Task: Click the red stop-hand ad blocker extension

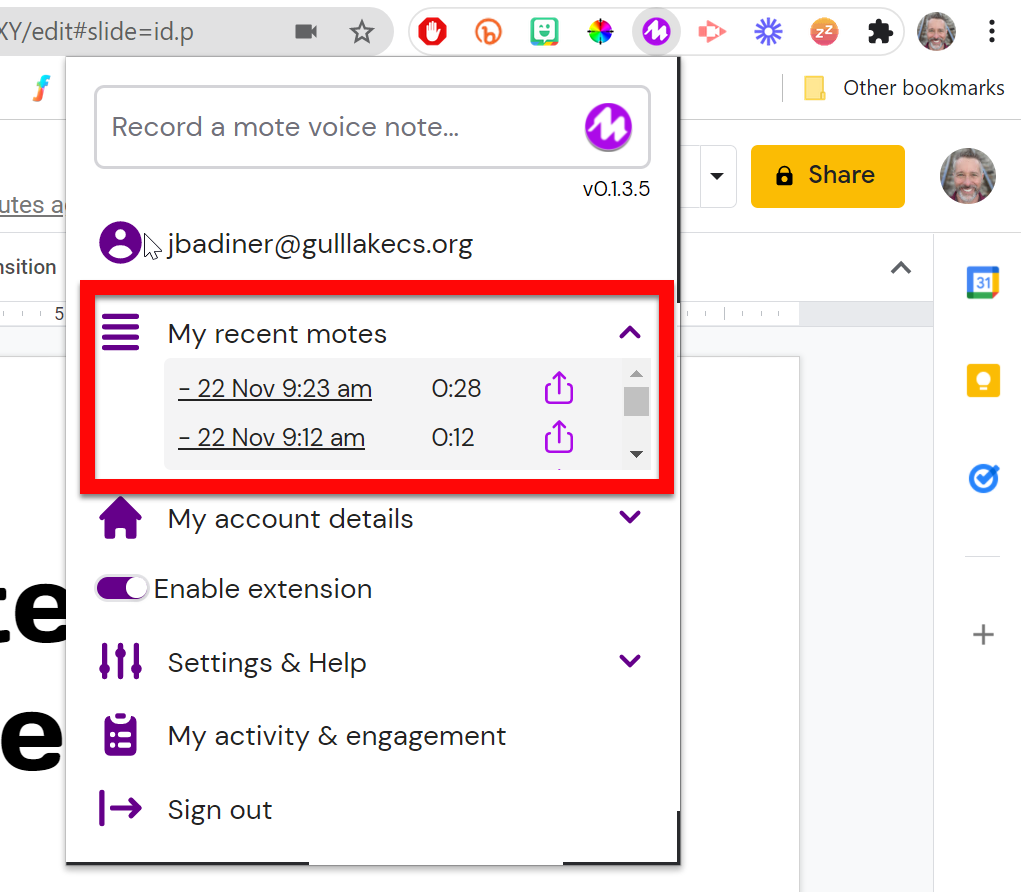Action: 432,31
